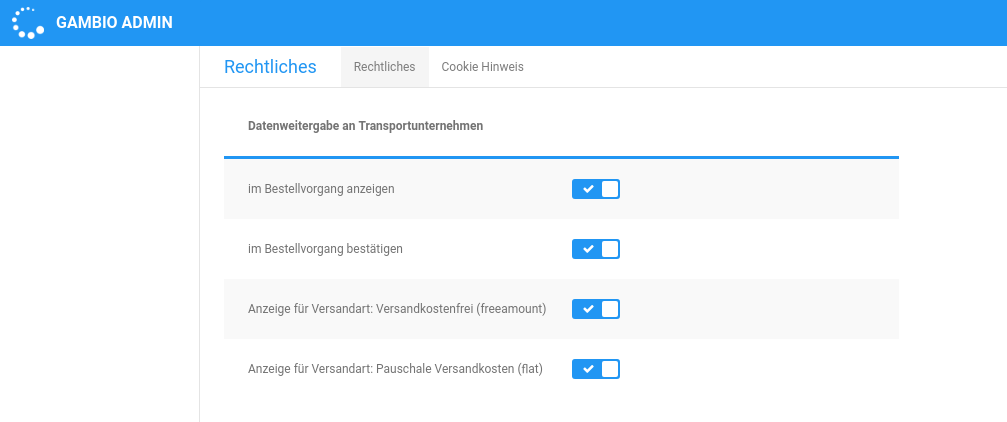Screen dimensions: 1007x422
Task: Click the checkmark icon in the anzeigen switch
Action: point(588,189)
